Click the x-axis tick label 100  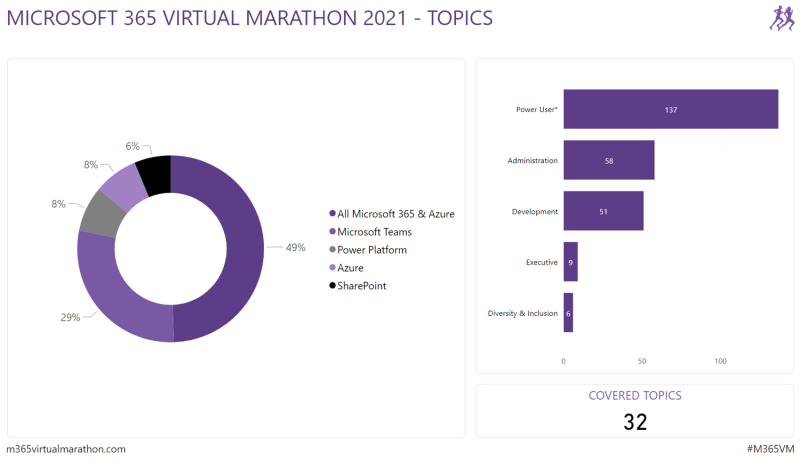[720, 361]
